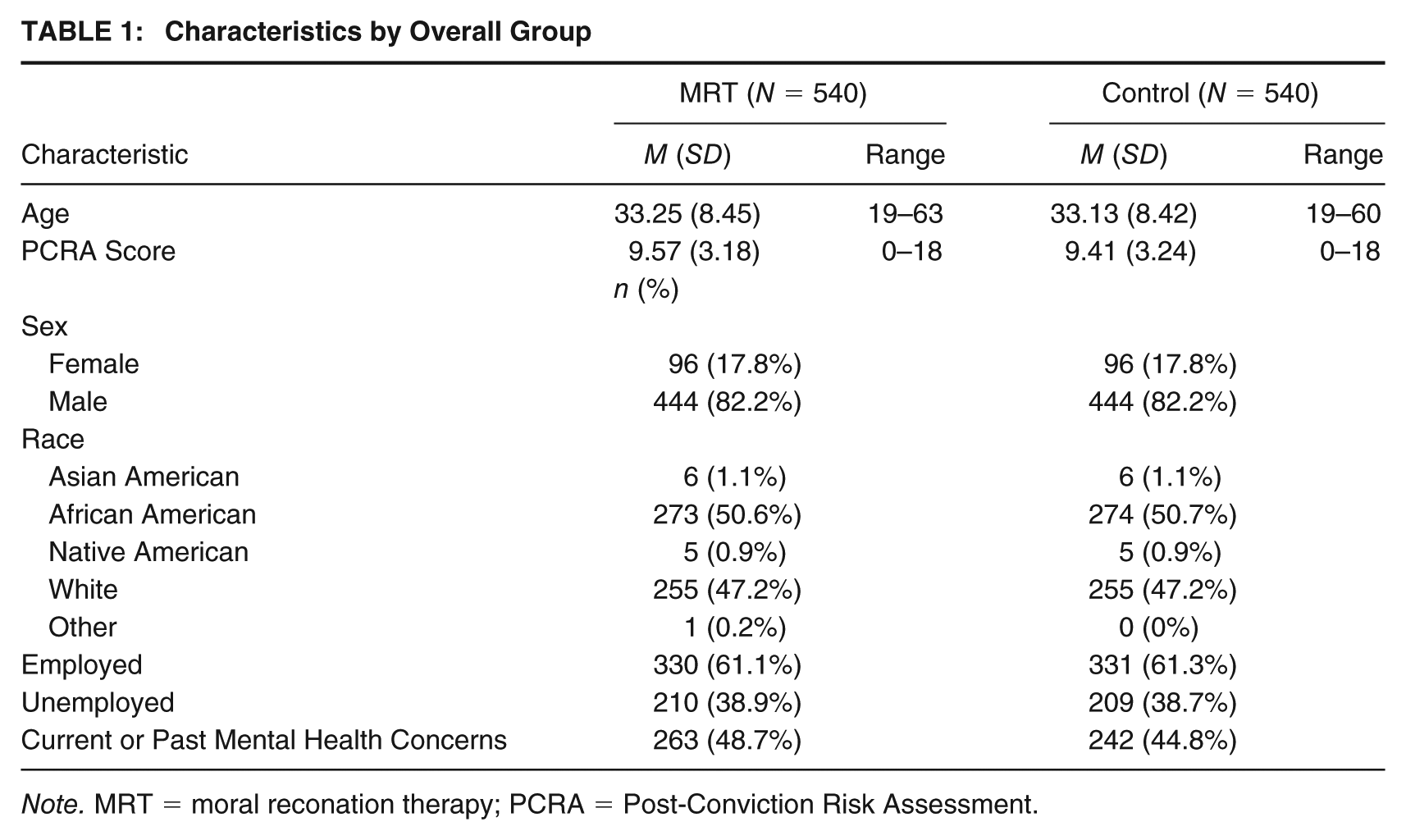Click Control African American value 274 (50.7%)

[1162, 514]
